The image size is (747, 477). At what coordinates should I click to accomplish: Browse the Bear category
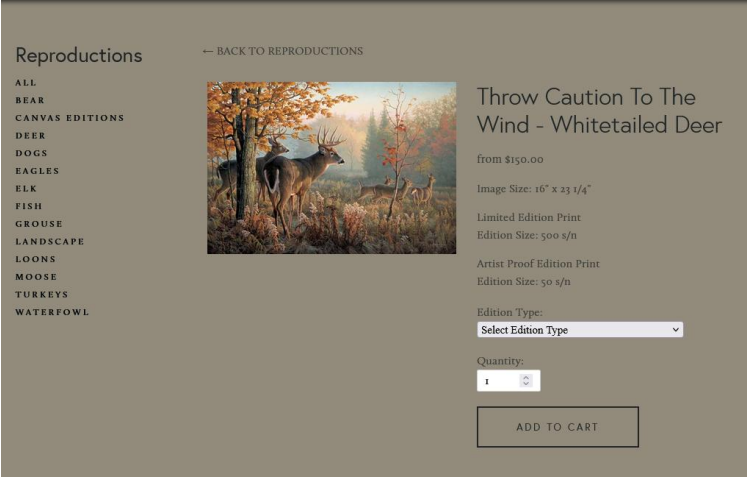click(30, 101)
